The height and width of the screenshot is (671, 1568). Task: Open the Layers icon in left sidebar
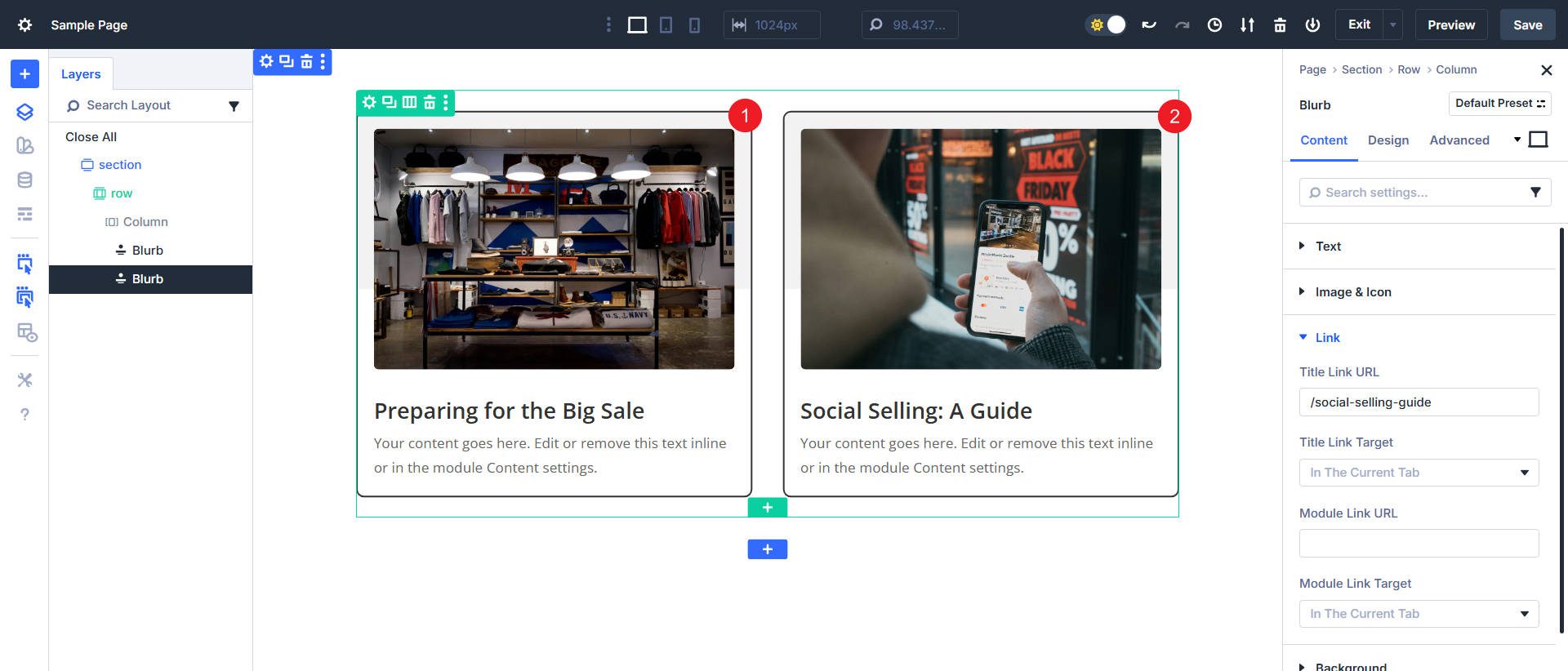click(x=24, y=112)
